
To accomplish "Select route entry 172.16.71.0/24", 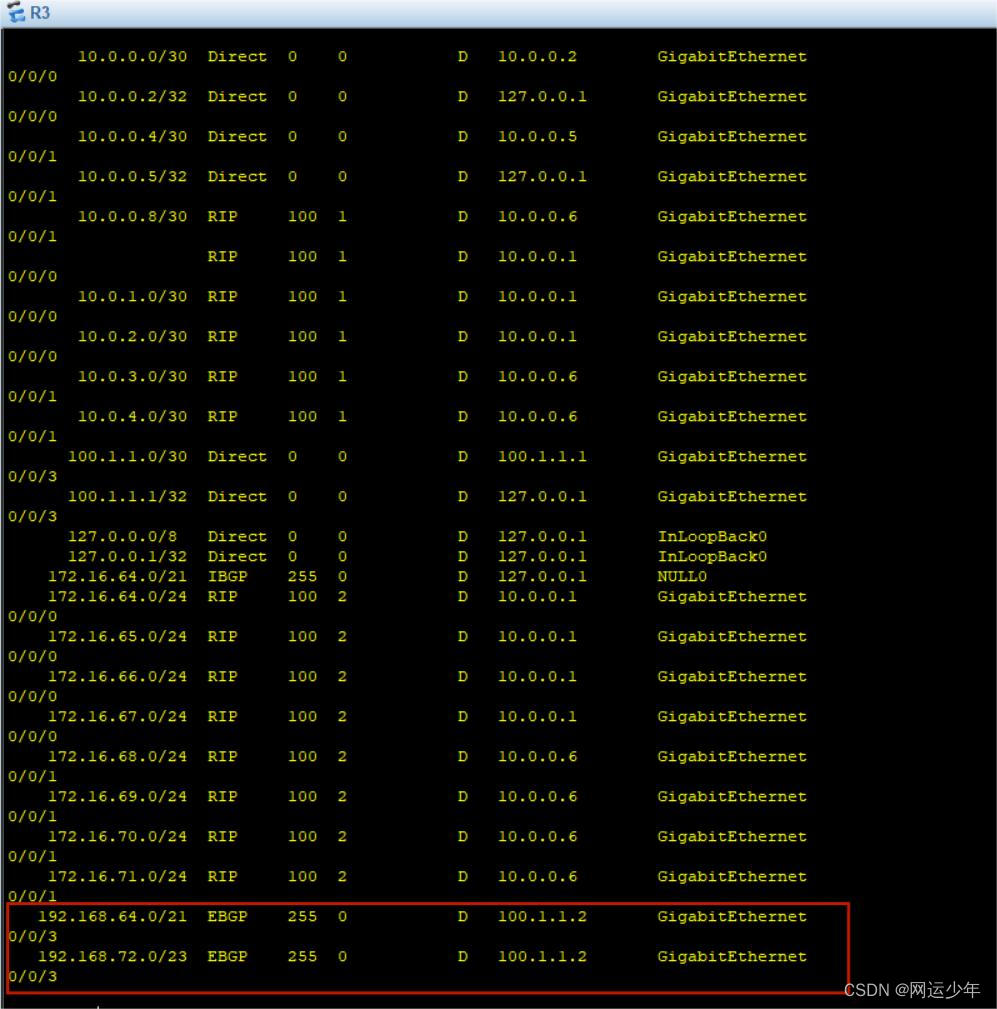I will [x=117, y=876].
